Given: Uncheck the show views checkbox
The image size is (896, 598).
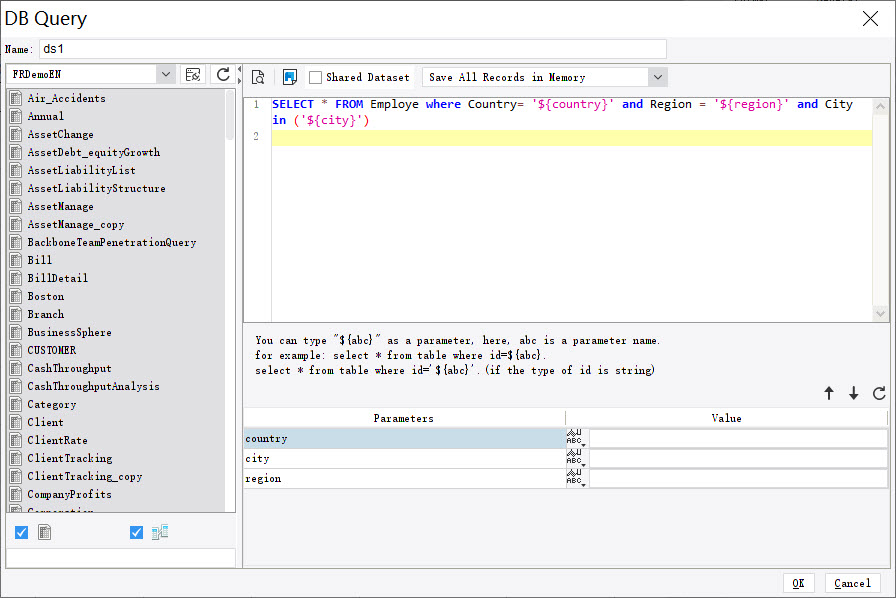Looking at the screenshot, I should [x=137, y=533].
